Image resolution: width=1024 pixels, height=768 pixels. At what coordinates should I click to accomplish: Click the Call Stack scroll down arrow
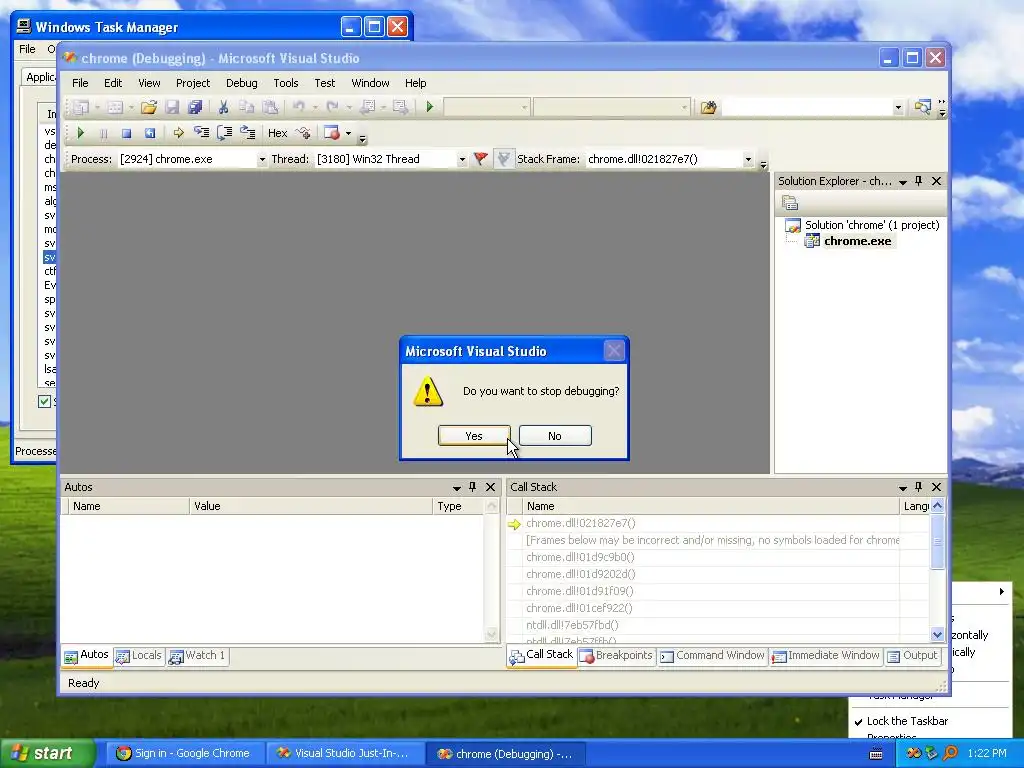937,634
